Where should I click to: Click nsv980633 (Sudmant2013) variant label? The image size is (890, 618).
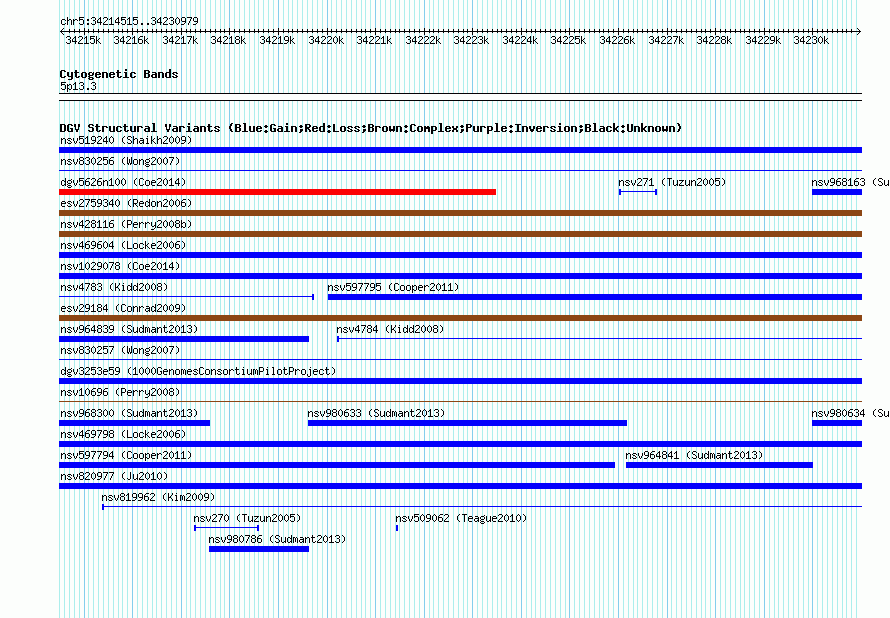(376, 413)
